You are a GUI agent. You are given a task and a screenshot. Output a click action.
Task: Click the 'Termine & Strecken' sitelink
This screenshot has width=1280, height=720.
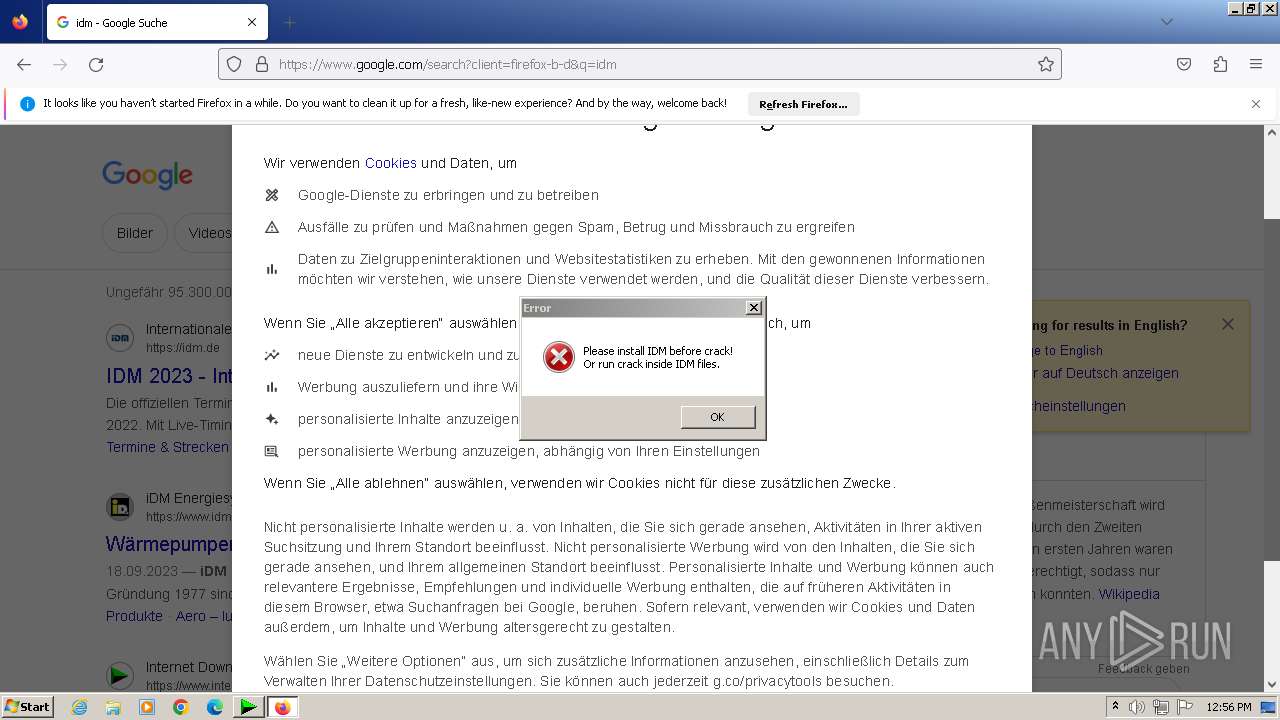168,447
